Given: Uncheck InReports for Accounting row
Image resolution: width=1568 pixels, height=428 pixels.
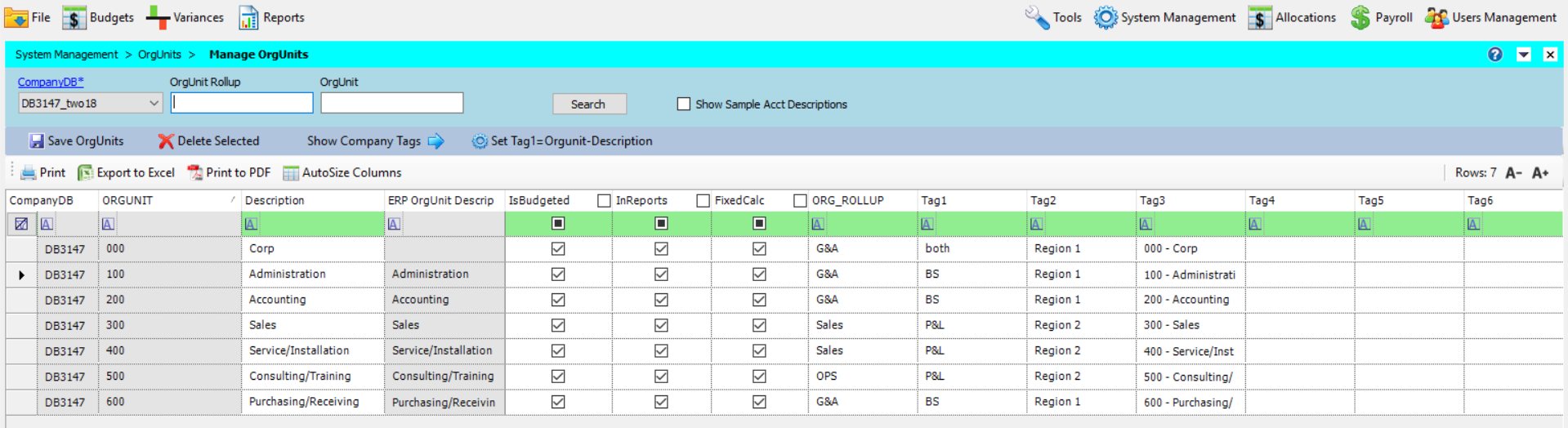Looking at the screenshot, I should click(x=661, y=300).
